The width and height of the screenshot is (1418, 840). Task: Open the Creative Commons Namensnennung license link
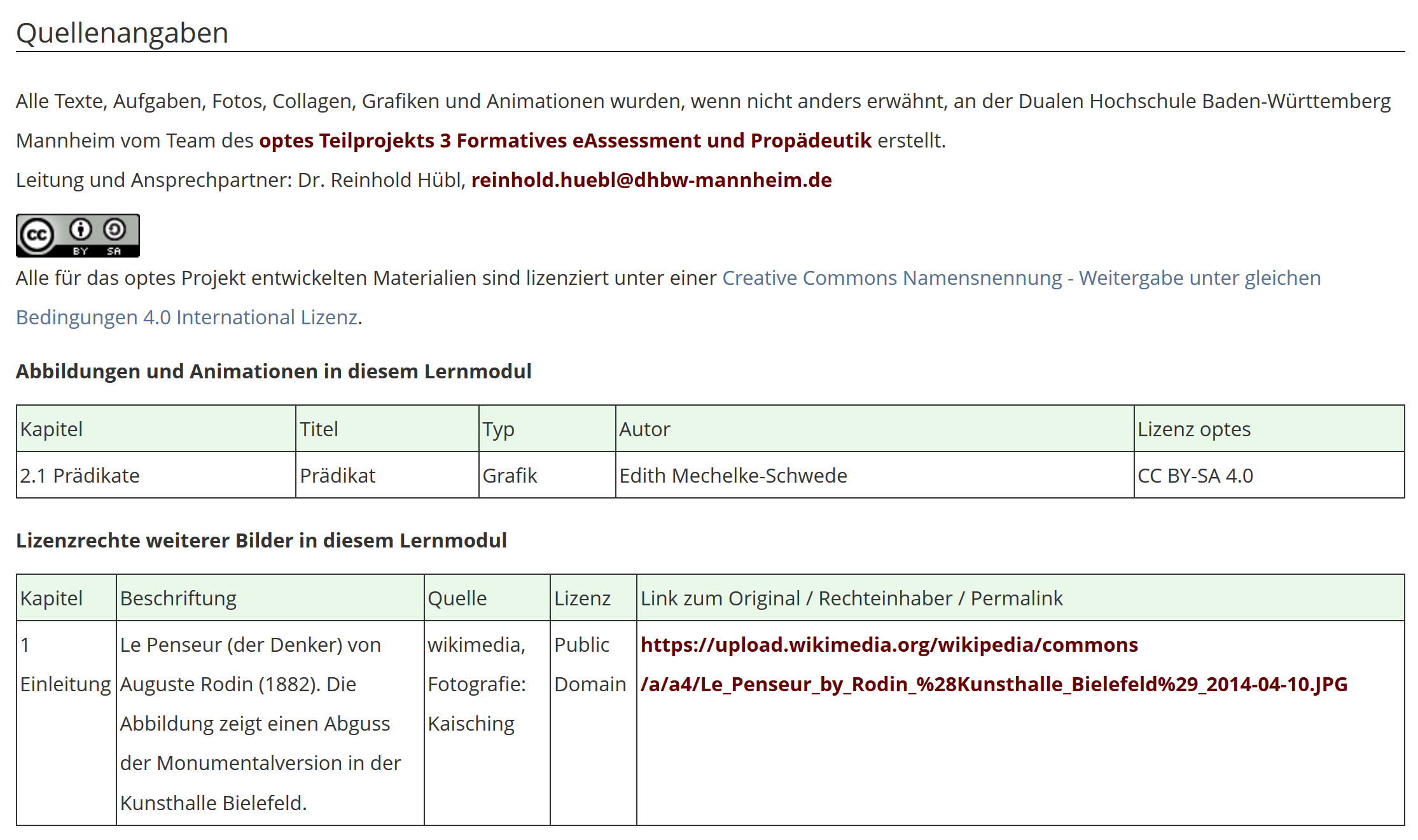click(x=1020, y=278)
